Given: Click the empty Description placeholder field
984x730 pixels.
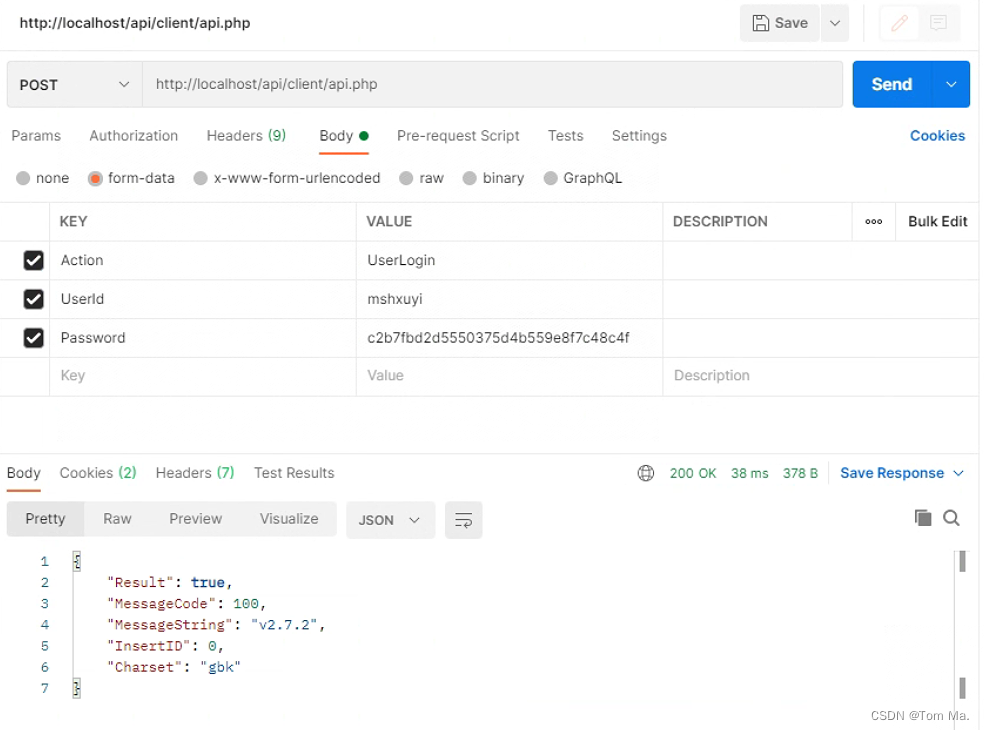Looking at the screenshot, I should tap(821, 376).
